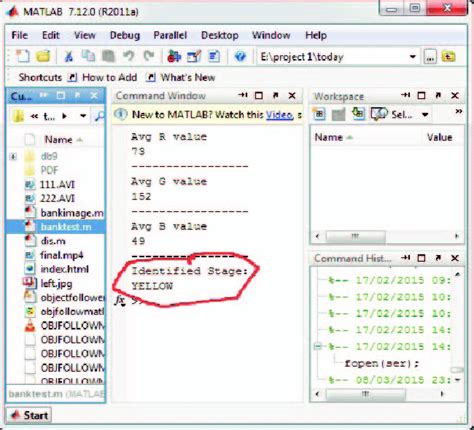
Task: Open Simulink from toolbar icon
Action: click(174, 56)
